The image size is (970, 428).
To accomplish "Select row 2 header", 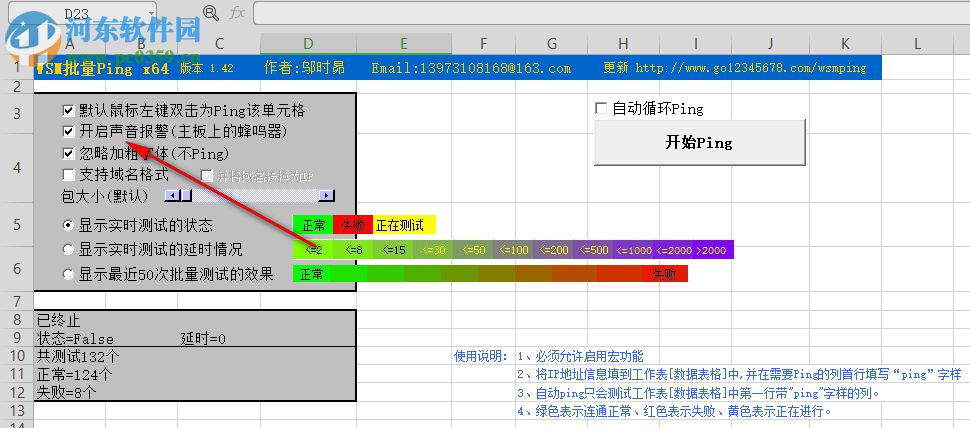I will 17,87.
